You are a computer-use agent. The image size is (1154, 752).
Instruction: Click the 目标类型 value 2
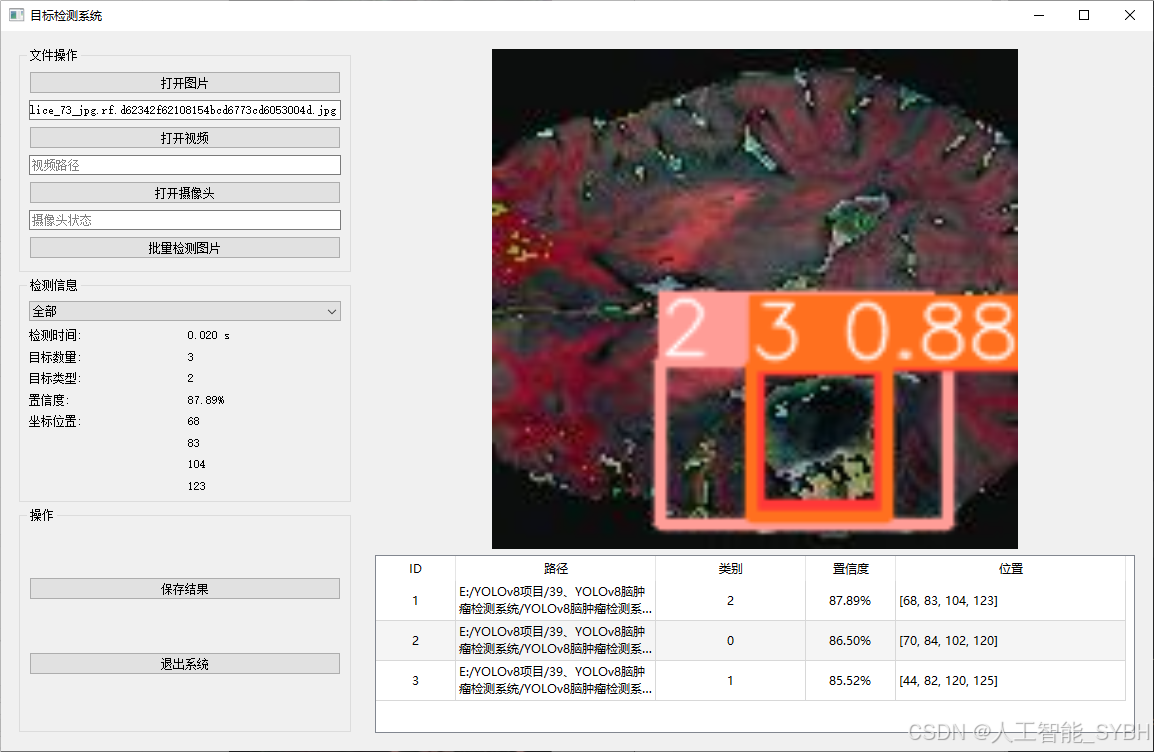(191, 378)
